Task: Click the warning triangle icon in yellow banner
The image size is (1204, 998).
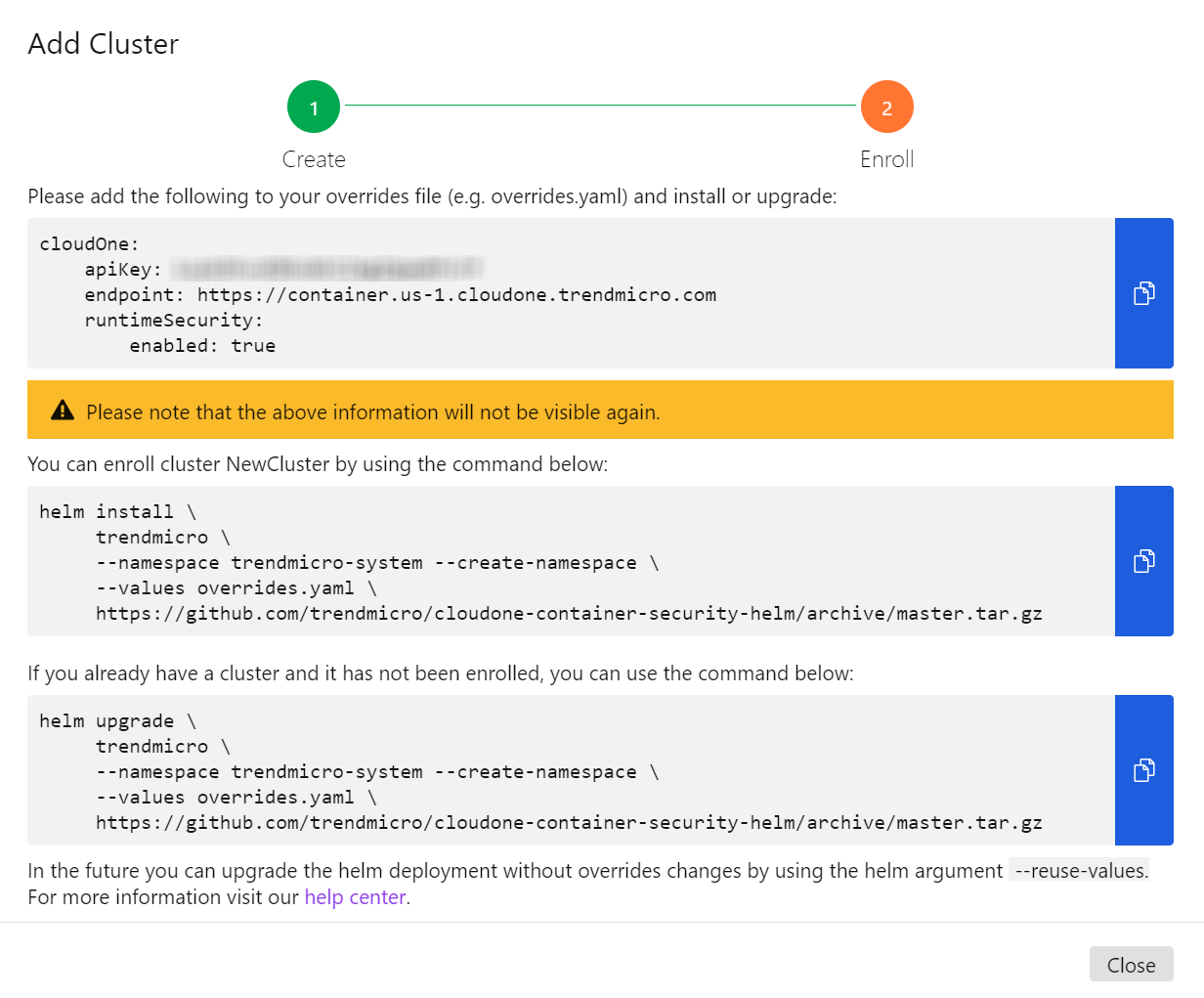Action: click(x=63, y=411)
